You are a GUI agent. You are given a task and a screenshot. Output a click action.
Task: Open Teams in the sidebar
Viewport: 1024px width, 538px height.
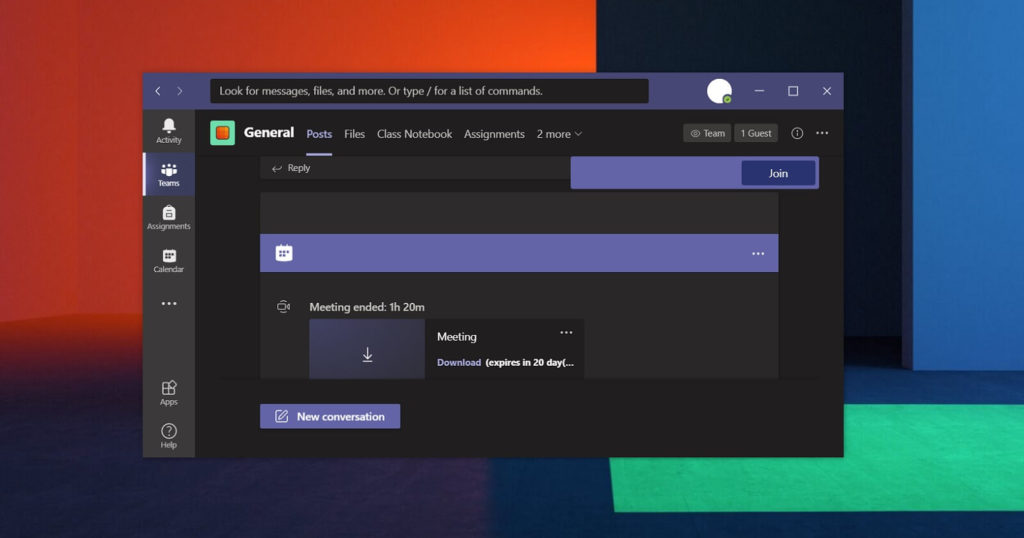168,174
